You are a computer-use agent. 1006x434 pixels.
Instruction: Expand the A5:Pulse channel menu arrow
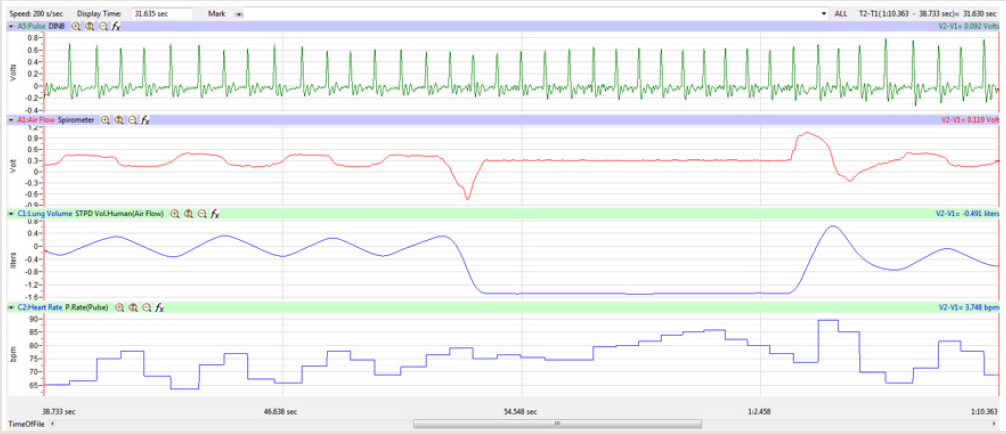pyautogui.click(x=11, y=26)
